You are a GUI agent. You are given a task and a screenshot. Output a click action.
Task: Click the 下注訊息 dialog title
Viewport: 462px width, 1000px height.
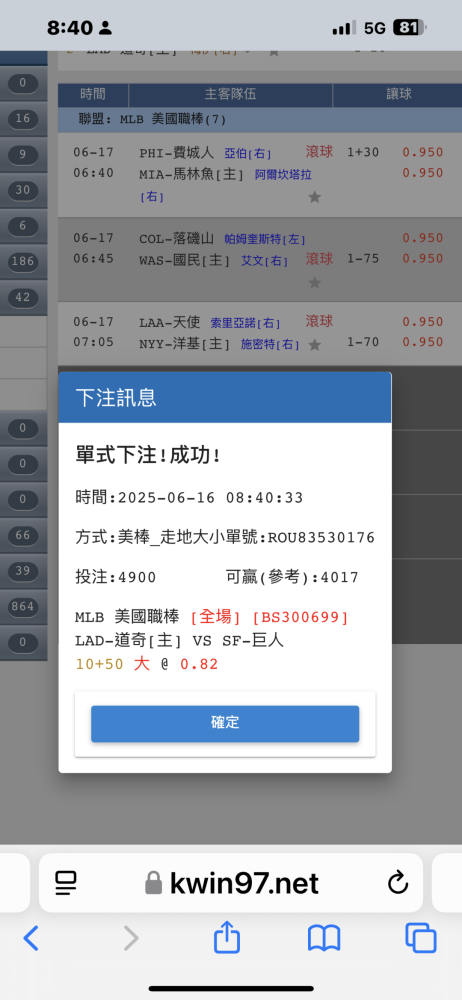pos(116,398)
